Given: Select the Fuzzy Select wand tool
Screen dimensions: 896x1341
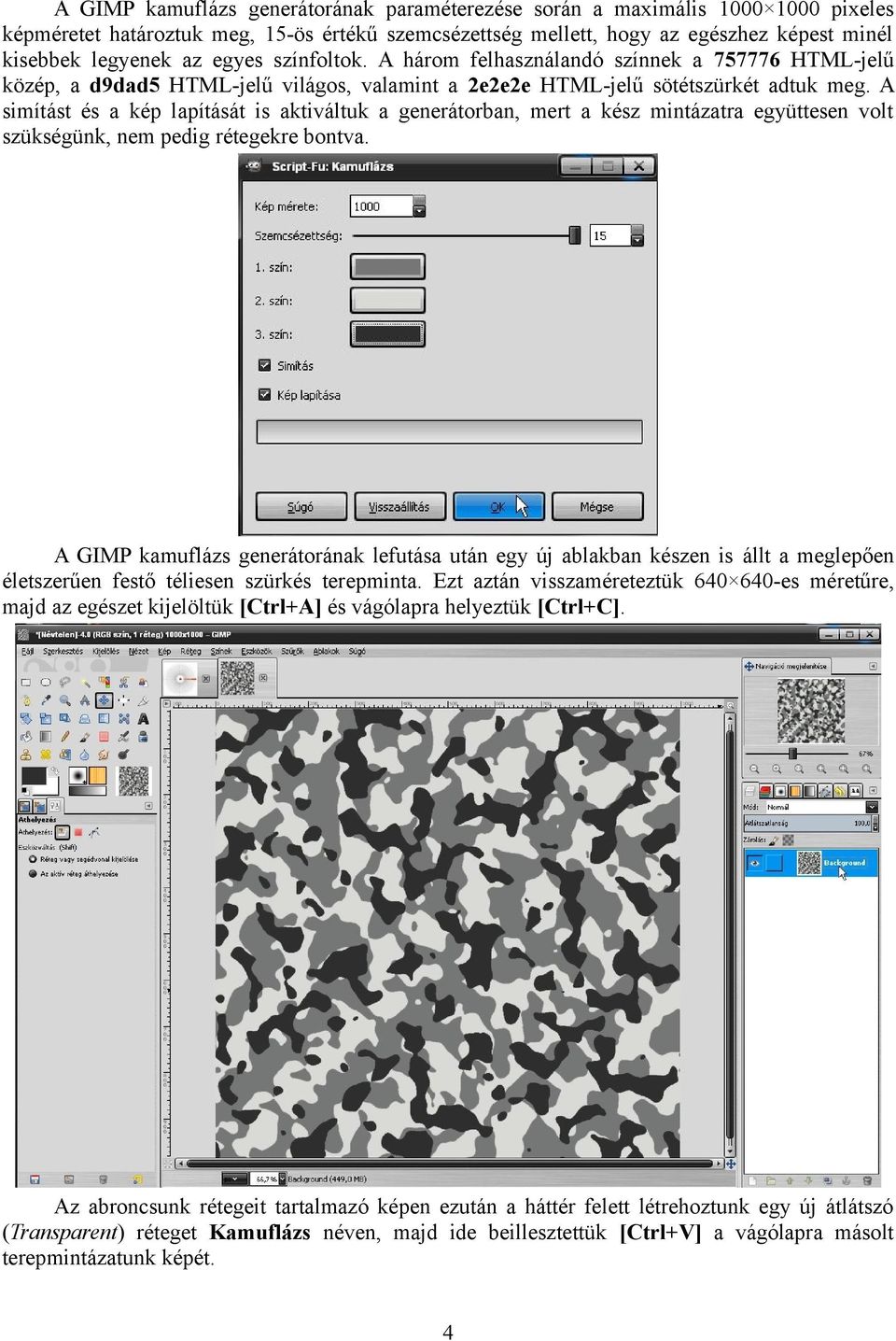Looking at the screenshot, I should pyautogui.click(x=86, y=683).
